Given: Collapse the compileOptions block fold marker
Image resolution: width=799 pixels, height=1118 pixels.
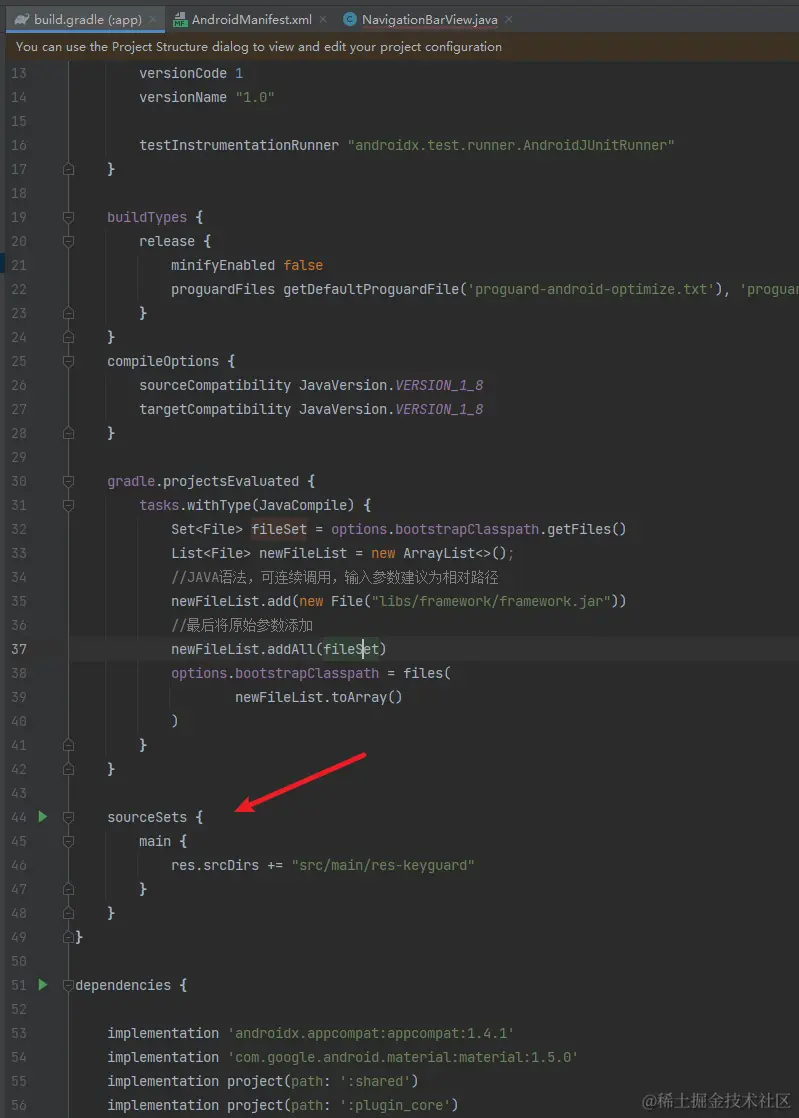Looking at the screenshot, I should 68,361.
